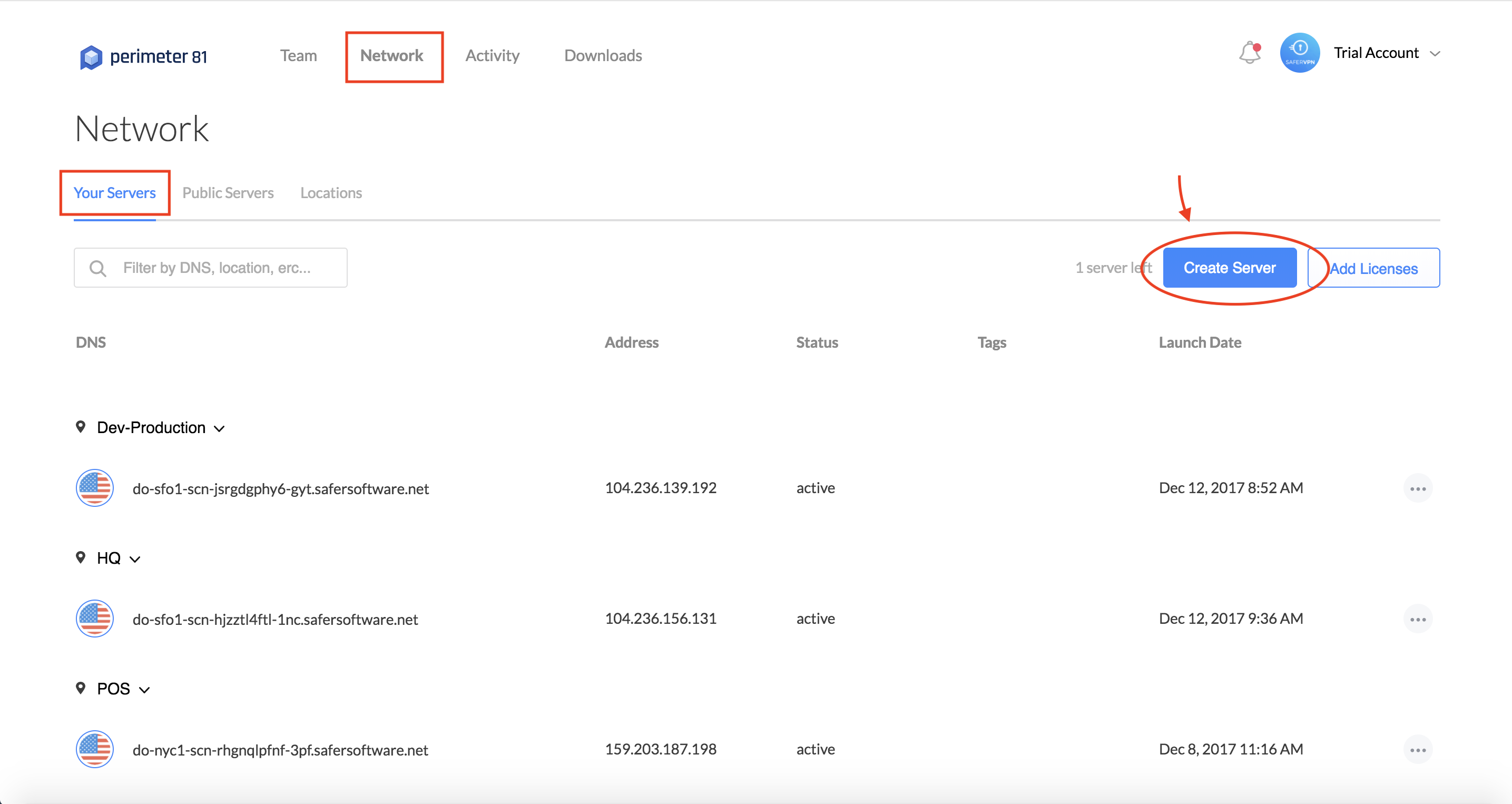Open options menu for 104.236.156.131 server

pyautogui.click(x=1418, y=619)
